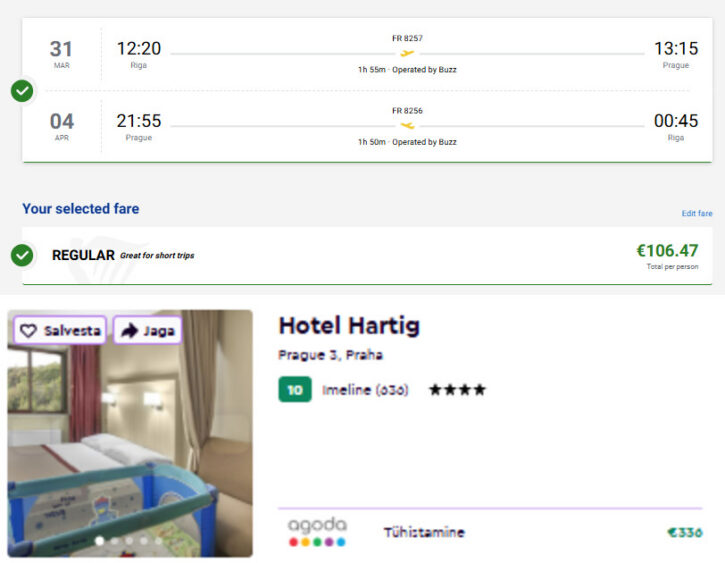Select the first image carousel dot
The image size is (725, 563).
(x=98, y=541)
